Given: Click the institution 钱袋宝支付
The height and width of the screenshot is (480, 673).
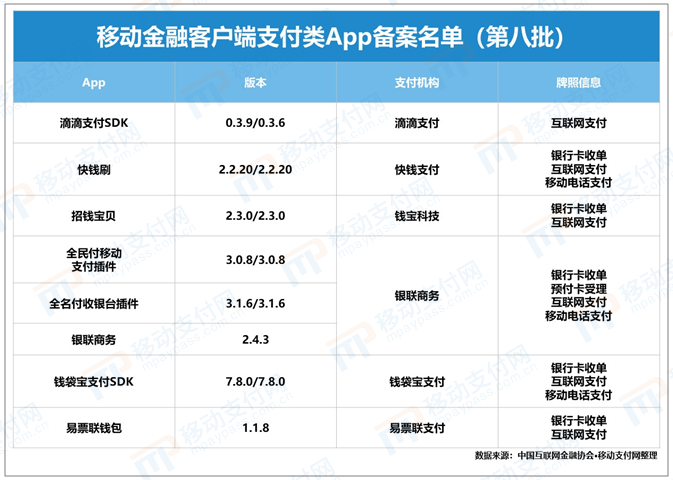Looking at the screenshot, I should 417,381.
